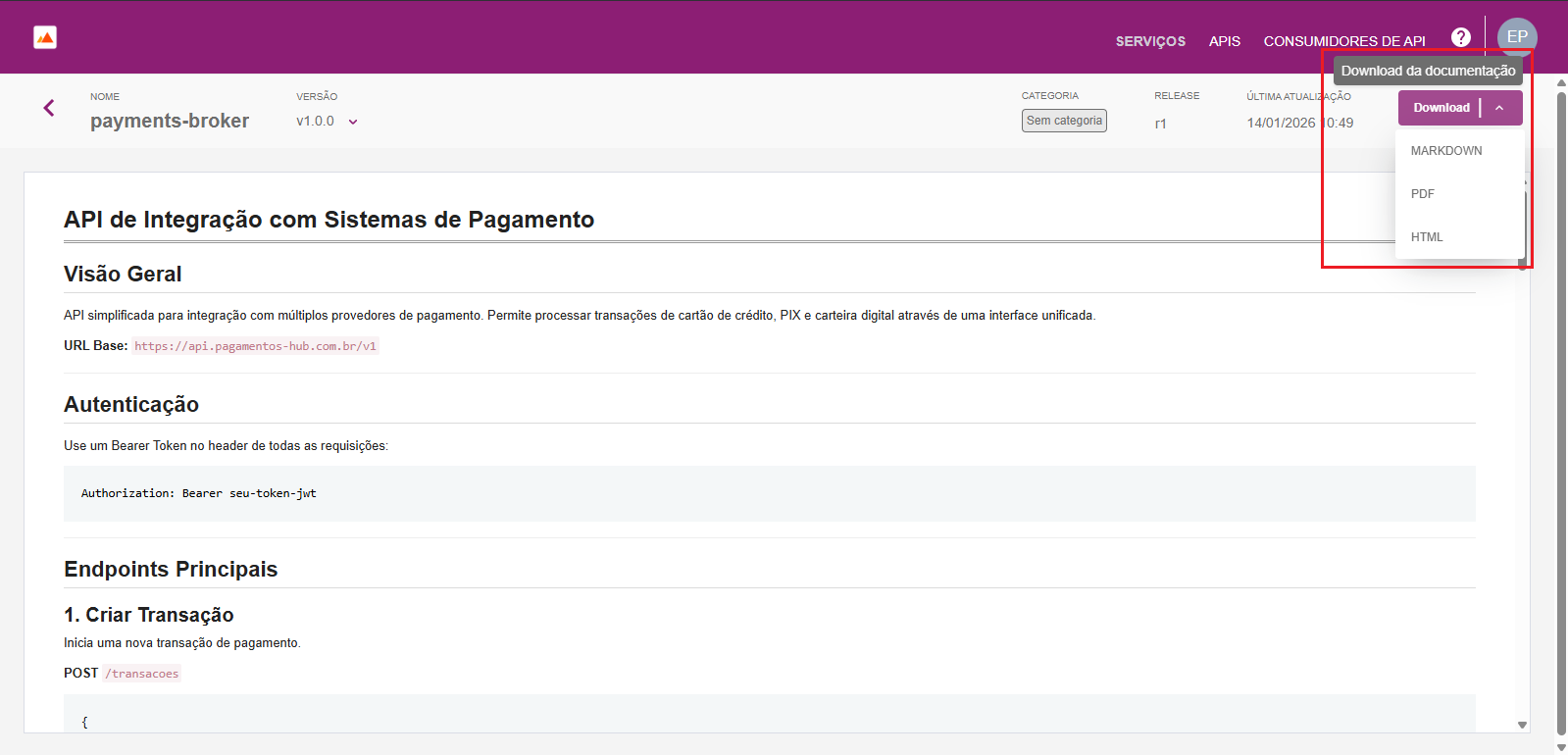The image size is (1568, 756).
Task: Click the vertical page scrollbar thumb
Action: pyautogui.click(x=1561, y=392)
